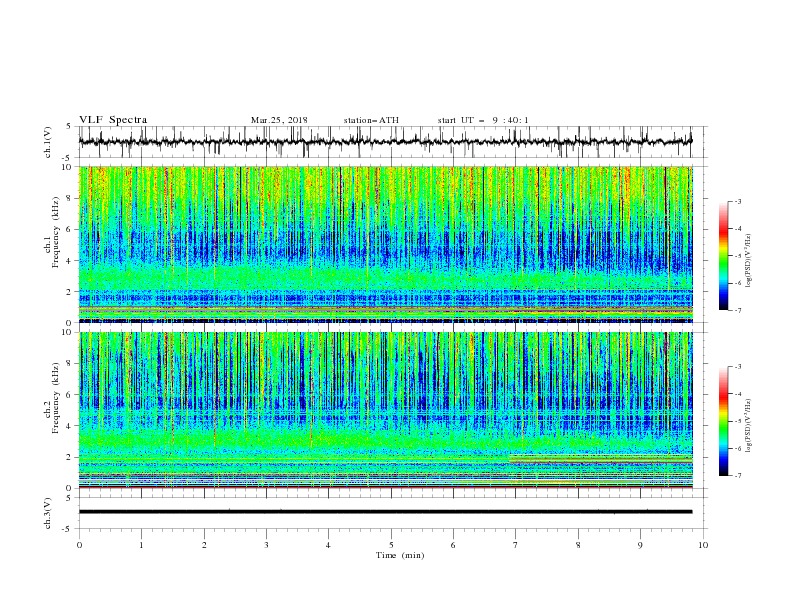Click the ch.1 colorbar 'log(PSD)(V²/Hz)' label
792x612 pixels.
(749, 261)
